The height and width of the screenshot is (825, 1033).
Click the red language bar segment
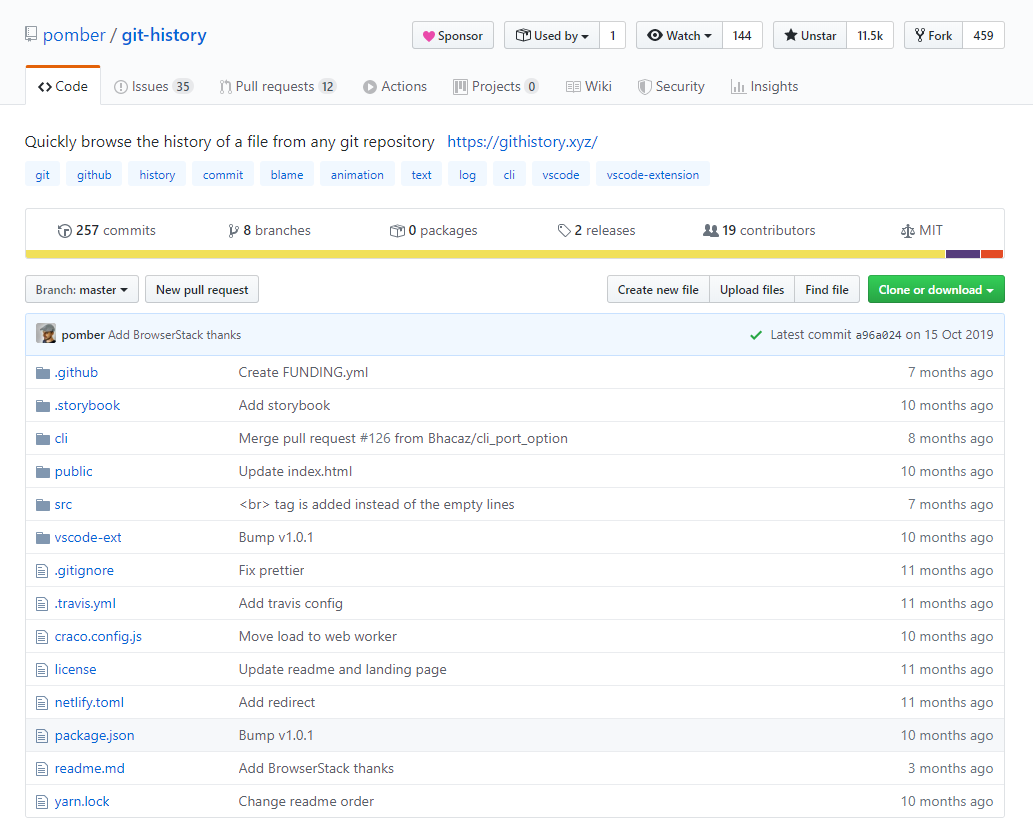[x=992, y=254]
